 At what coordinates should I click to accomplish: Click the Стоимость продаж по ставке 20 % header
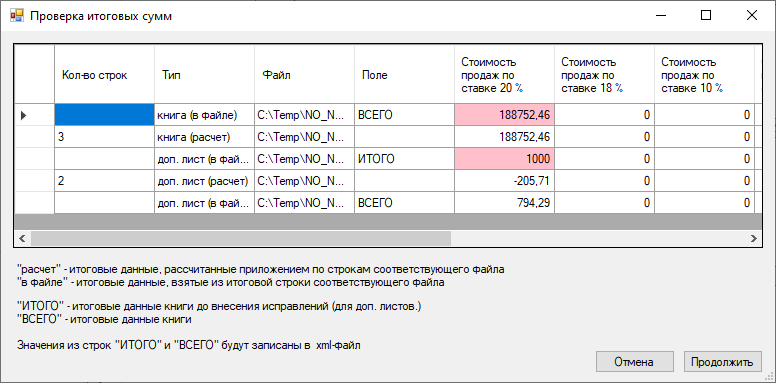coord(504,75)
